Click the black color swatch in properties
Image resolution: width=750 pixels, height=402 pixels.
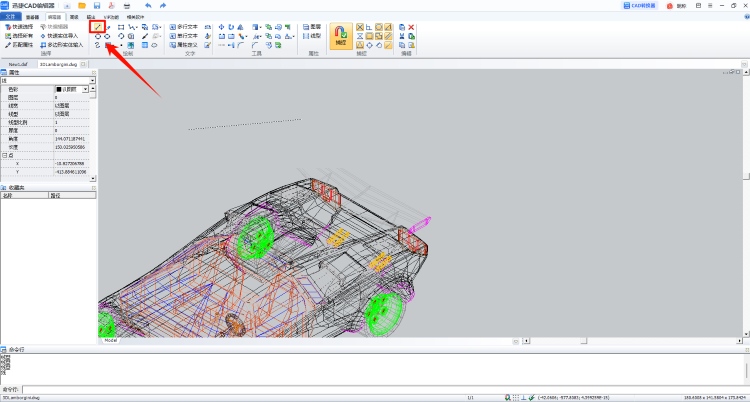click(x=58, y=89)
